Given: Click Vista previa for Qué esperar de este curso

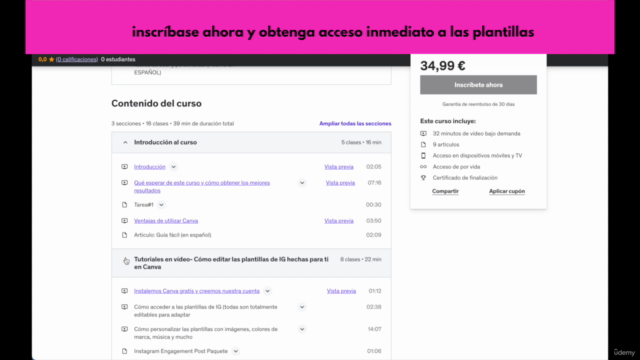Looking at the screenshot, I should click(340, 183).
